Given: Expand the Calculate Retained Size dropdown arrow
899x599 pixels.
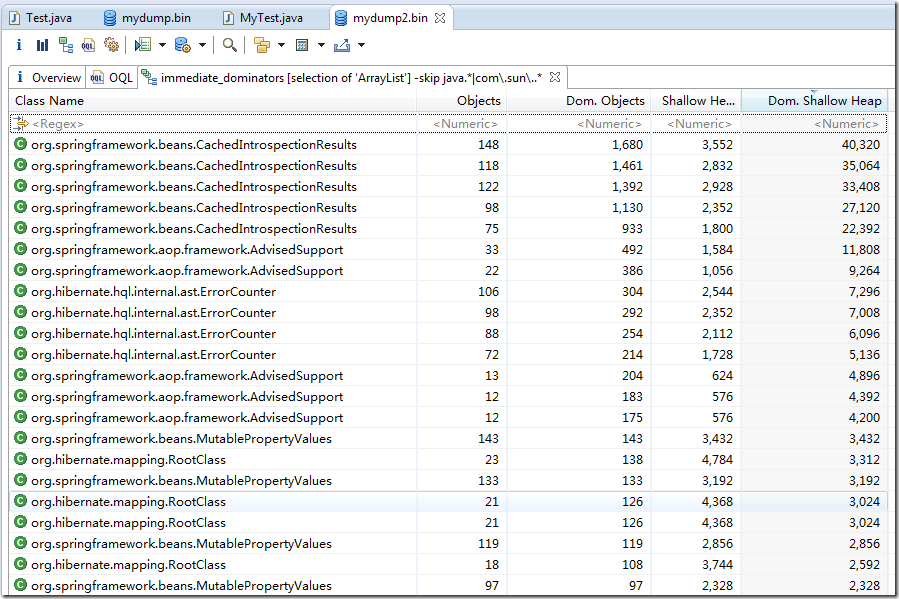Looking at the screenshot, I should 321,45.
